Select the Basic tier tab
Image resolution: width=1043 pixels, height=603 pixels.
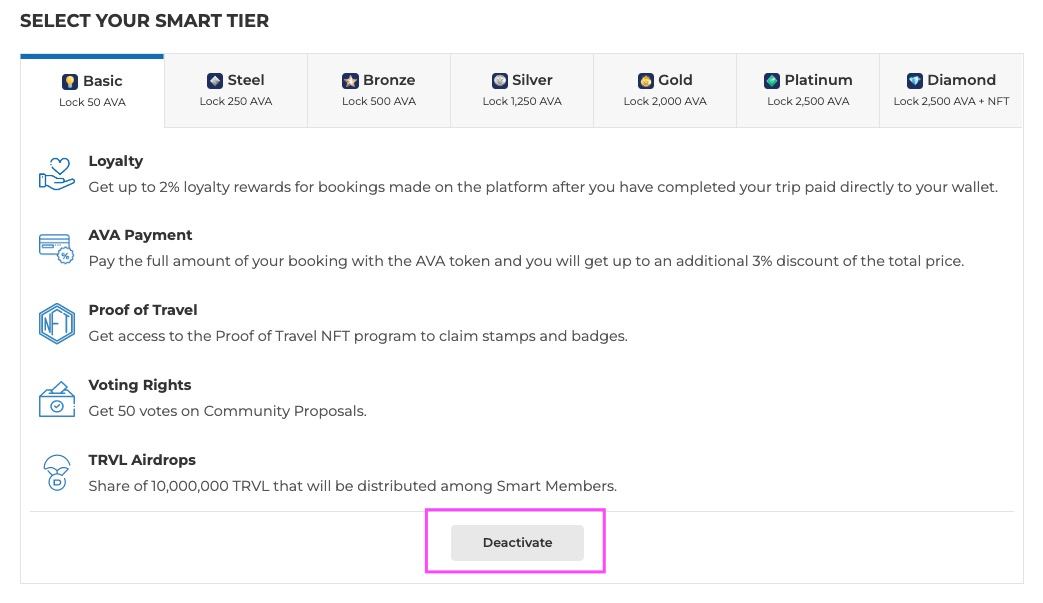tap(92, 90)
